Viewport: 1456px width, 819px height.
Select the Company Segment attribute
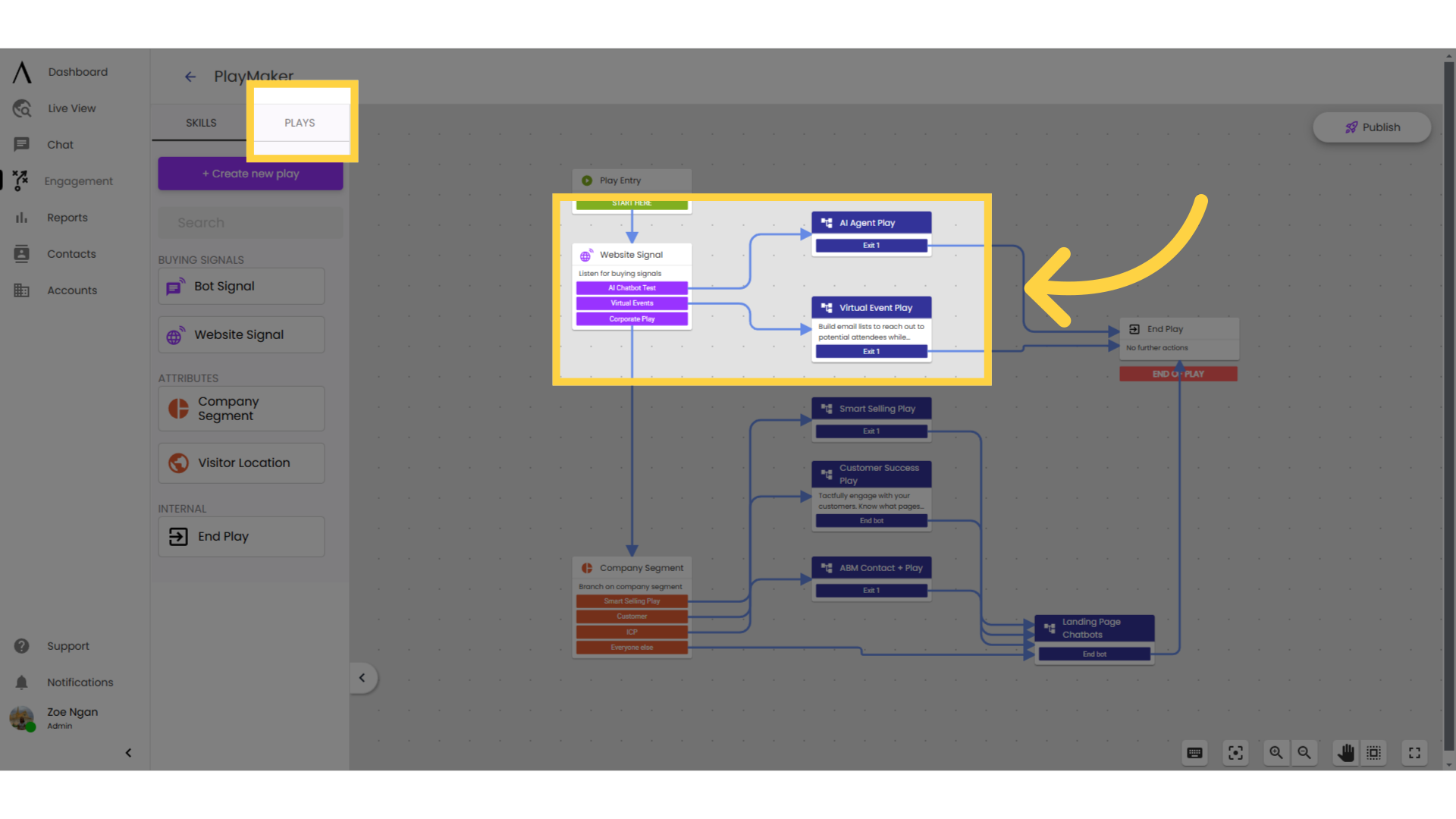click(x=241, y=409)
